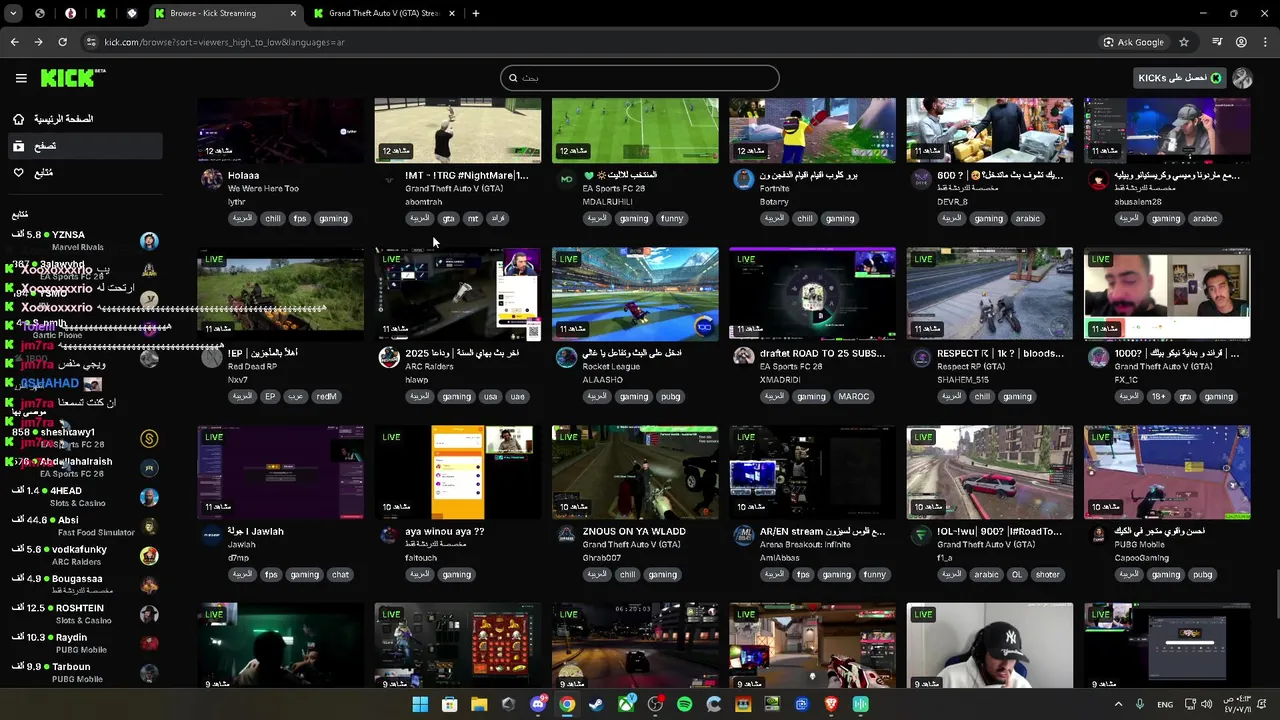1280x720 pixels.
Task: Bookmark this page with the star icon
Action: click(1184, 42)
